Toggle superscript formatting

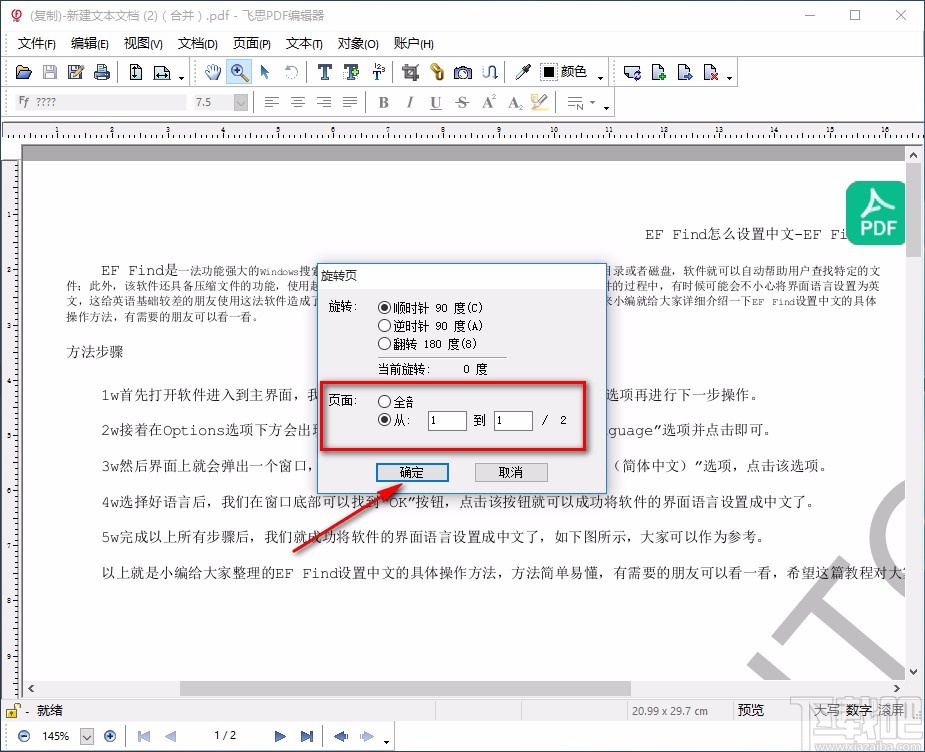pyautogui.click(x=488, y=102)
